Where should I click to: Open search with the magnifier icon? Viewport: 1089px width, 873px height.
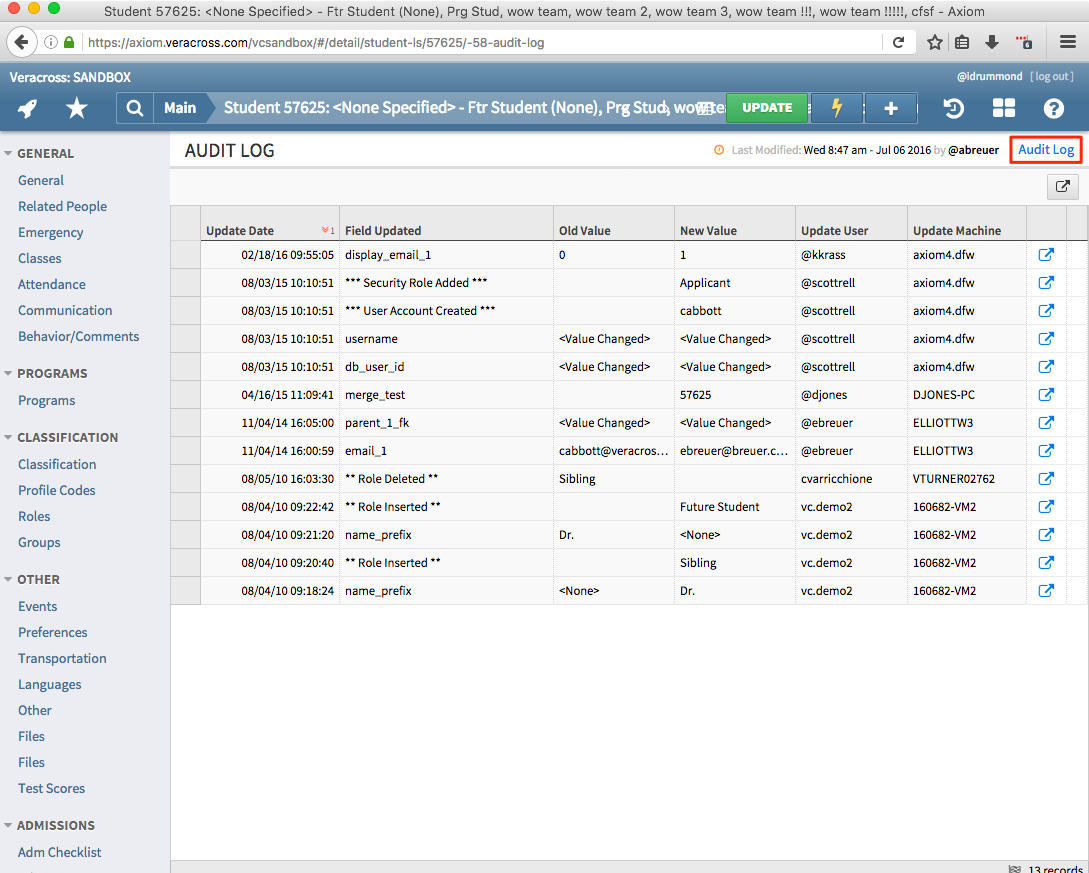[x=134, y=108]
